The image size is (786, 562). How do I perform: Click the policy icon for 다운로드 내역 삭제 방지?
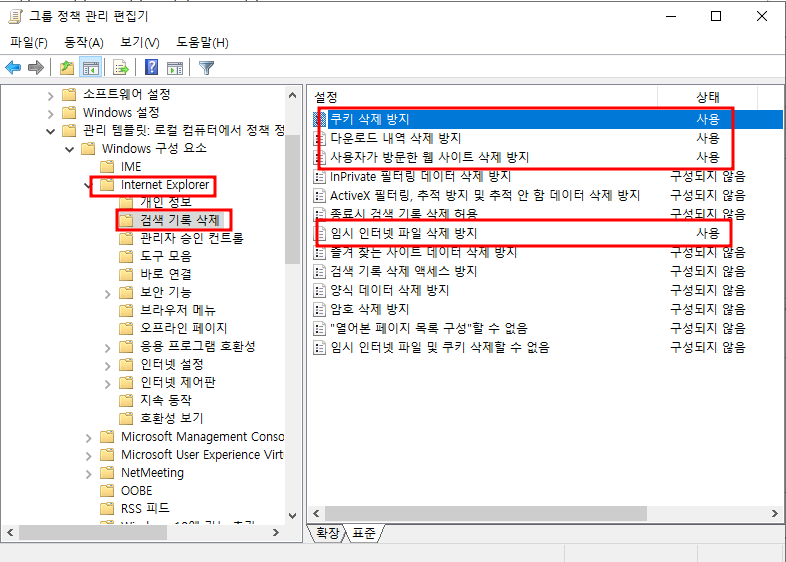coord(319,138)
